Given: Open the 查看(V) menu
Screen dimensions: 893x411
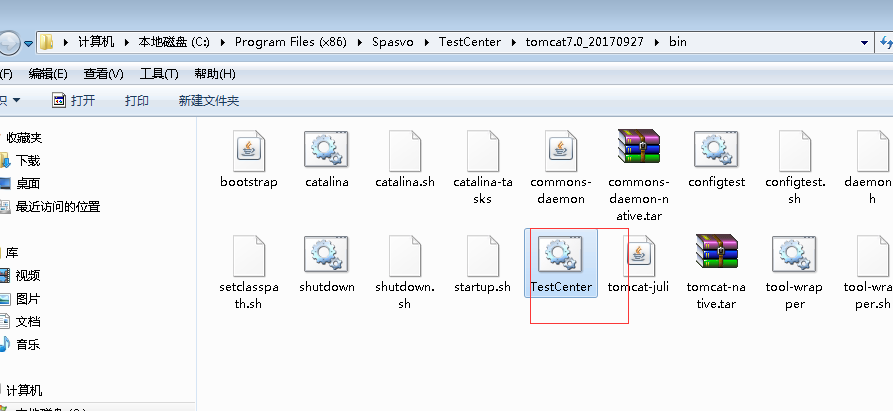Looking at the screenshot, I should pyautogui.click(x=103, y=74).
